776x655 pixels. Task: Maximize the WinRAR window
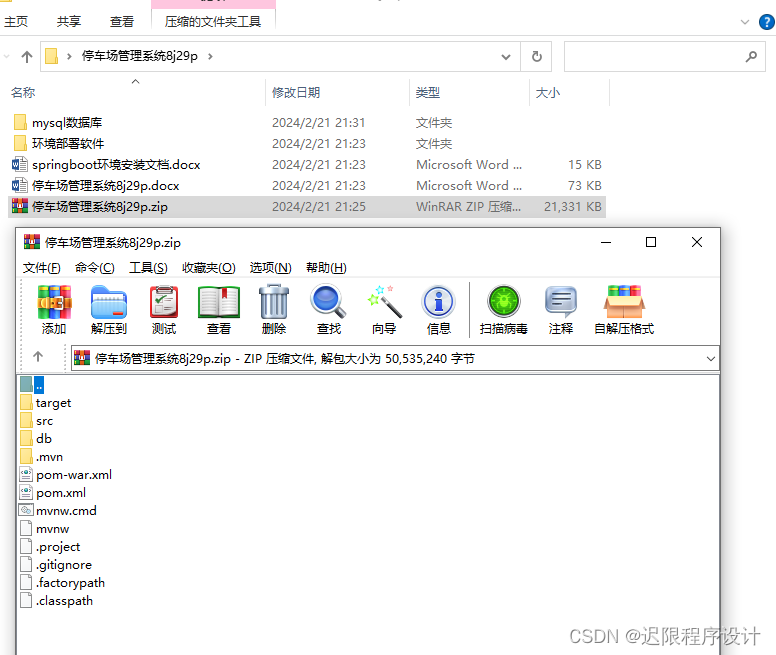651,242
